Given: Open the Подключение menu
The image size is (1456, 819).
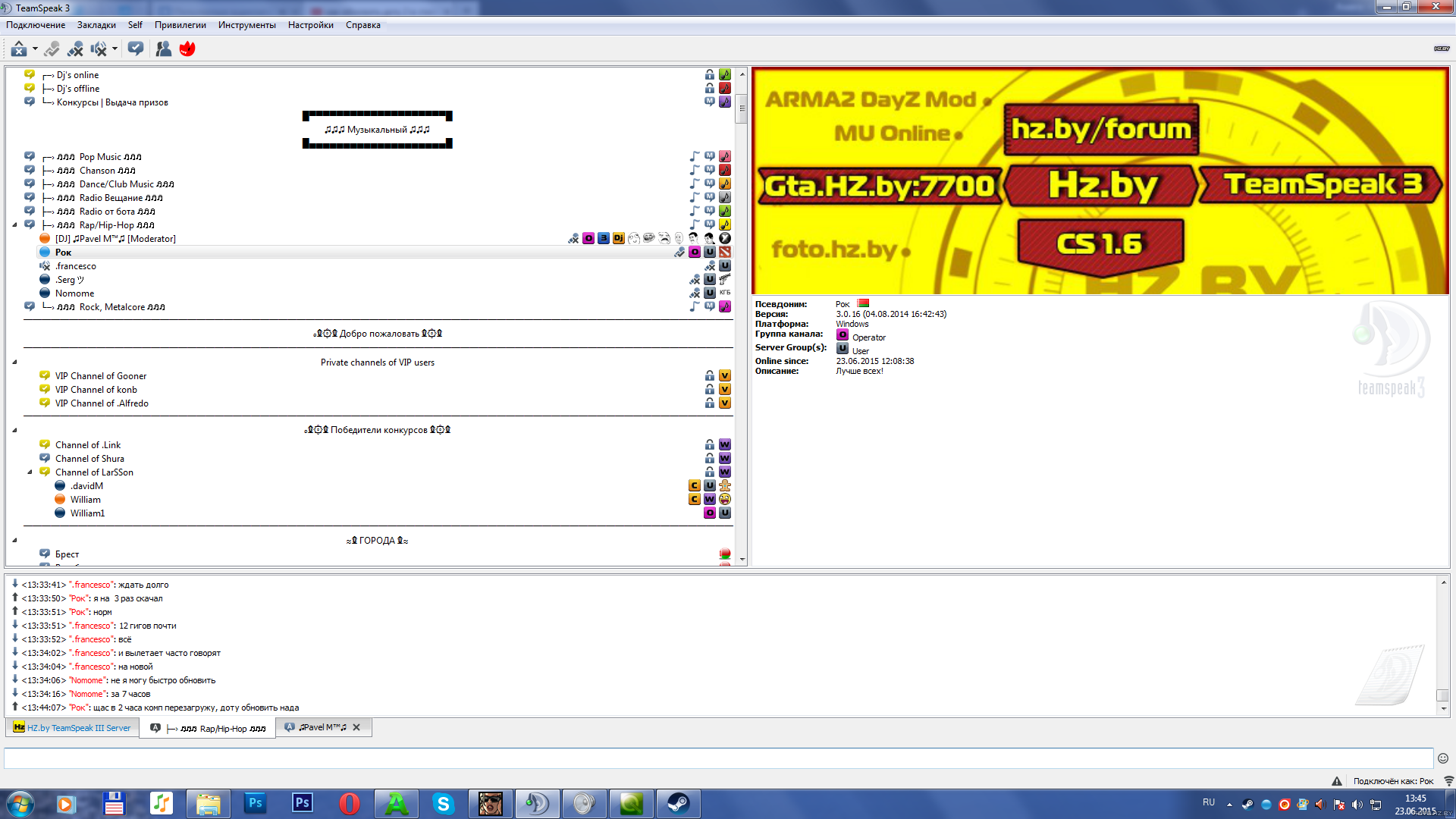Looking at the screenshot, I should tap(36, 25).
